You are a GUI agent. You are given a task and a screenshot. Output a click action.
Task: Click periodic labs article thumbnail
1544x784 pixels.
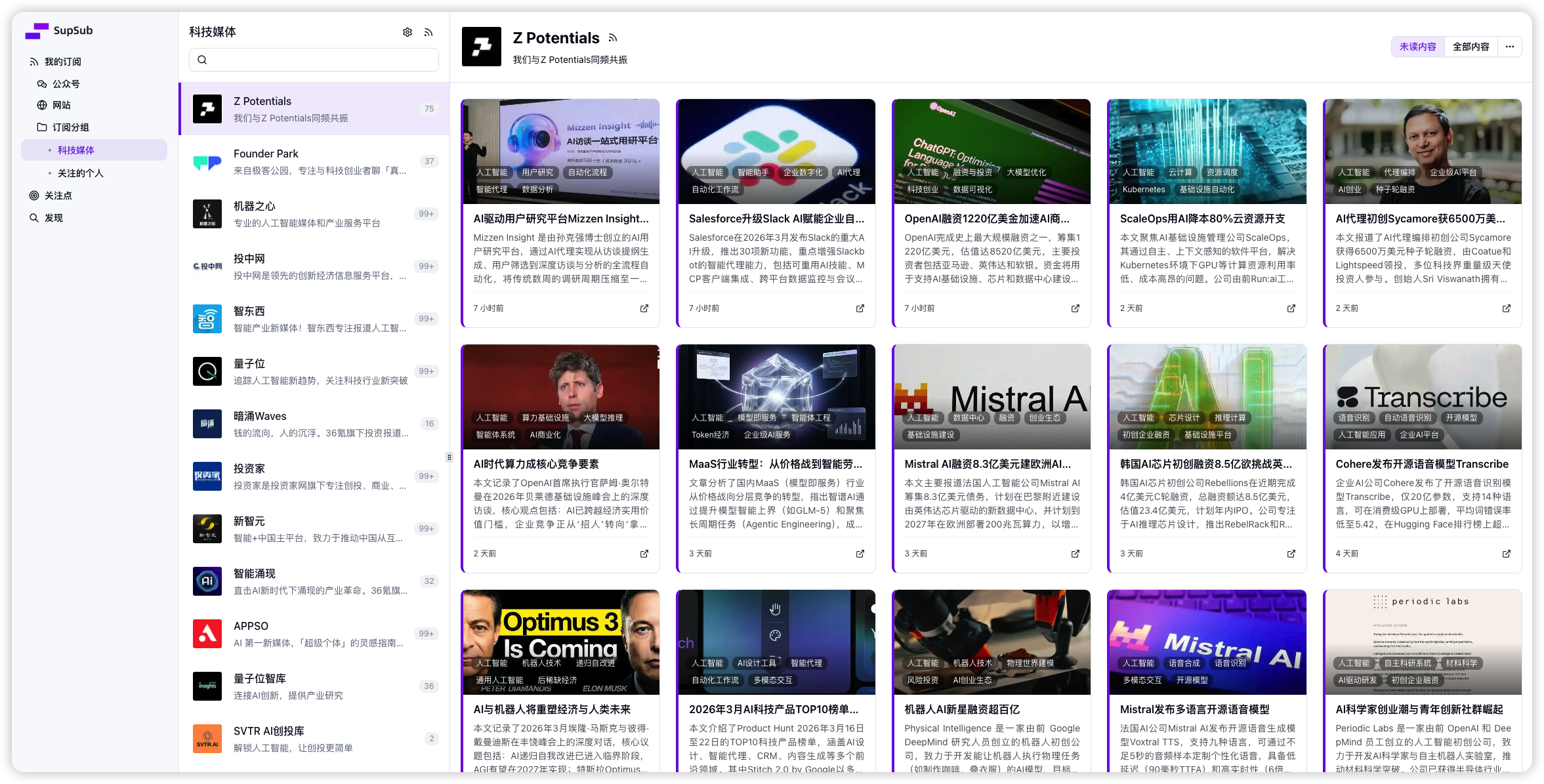click(1423, 642)
